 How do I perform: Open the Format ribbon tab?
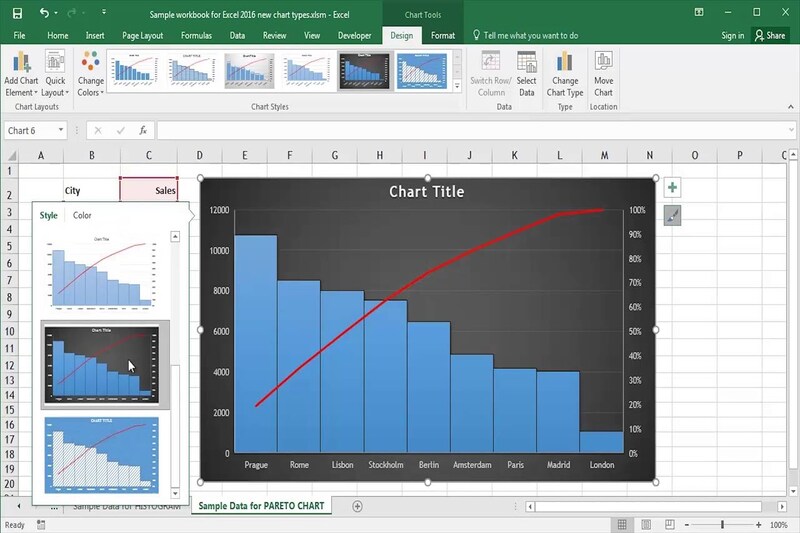(443, 35)
